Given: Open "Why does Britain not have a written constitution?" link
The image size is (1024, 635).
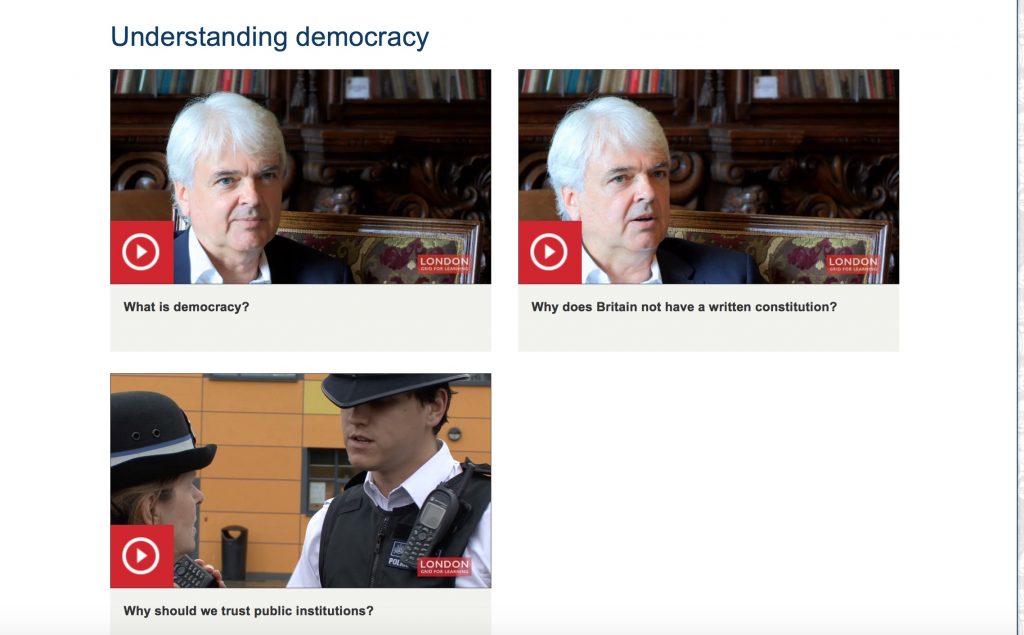Looking at the screenshot, I should [684, 307].
